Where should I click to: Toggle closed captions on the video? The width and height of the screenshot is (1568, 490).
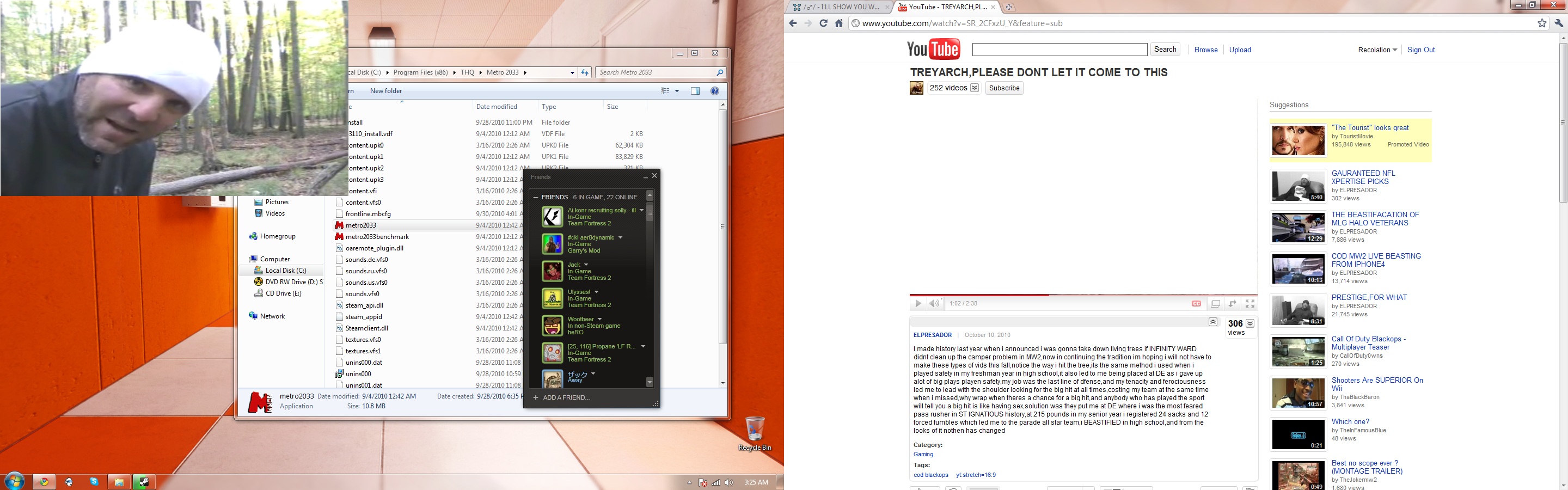tap(1196, 304)
